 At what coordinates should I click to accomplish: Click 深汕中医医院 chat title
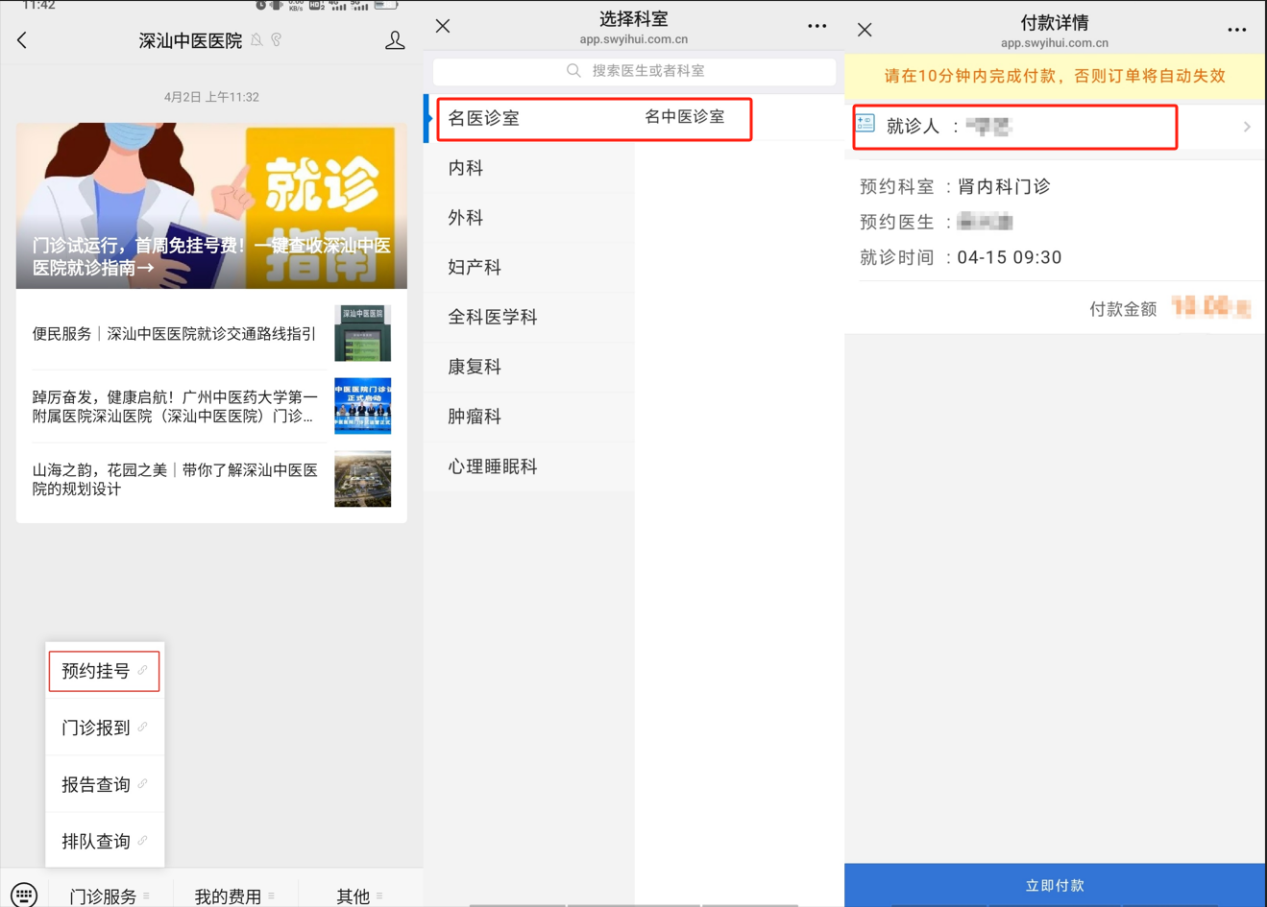pos(190,40)
